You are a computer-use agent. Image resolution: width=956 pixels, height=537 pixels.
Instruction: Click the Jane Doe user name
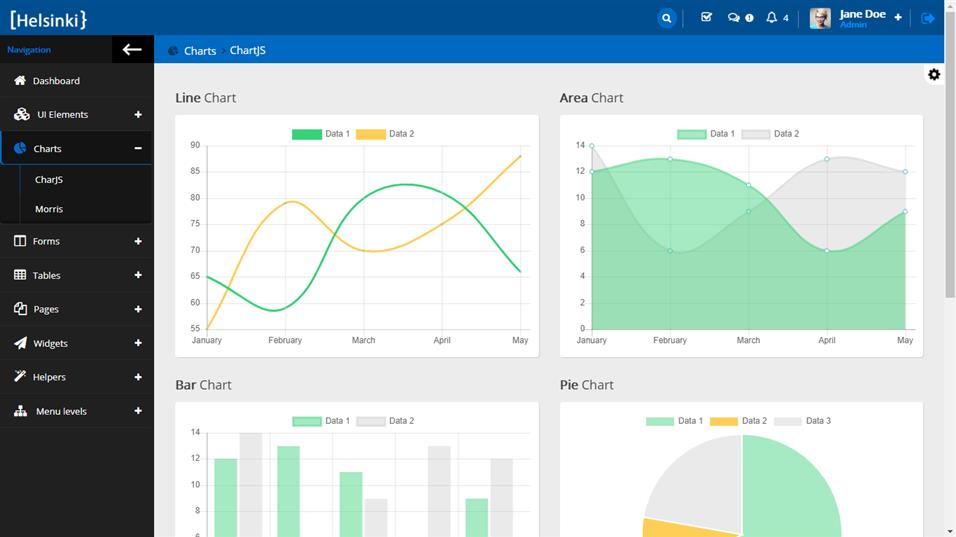point(862,14)
